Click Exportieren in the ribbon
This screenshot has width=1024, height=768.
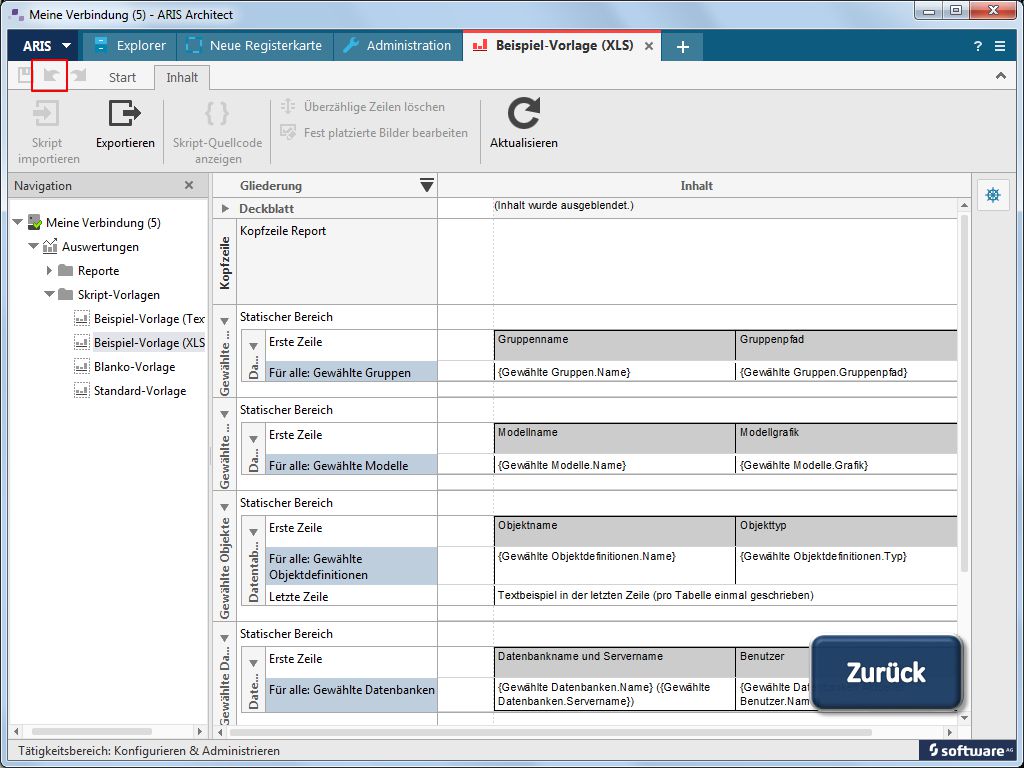(125, 125)
